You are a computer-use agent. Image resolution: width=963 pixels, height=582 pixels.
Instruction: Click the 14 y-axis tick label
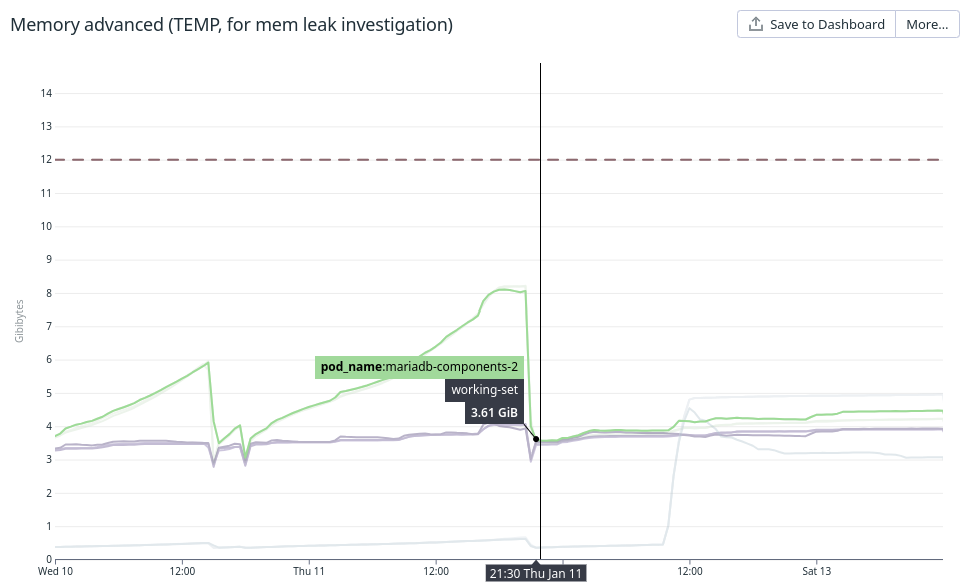tap(46, 93)
